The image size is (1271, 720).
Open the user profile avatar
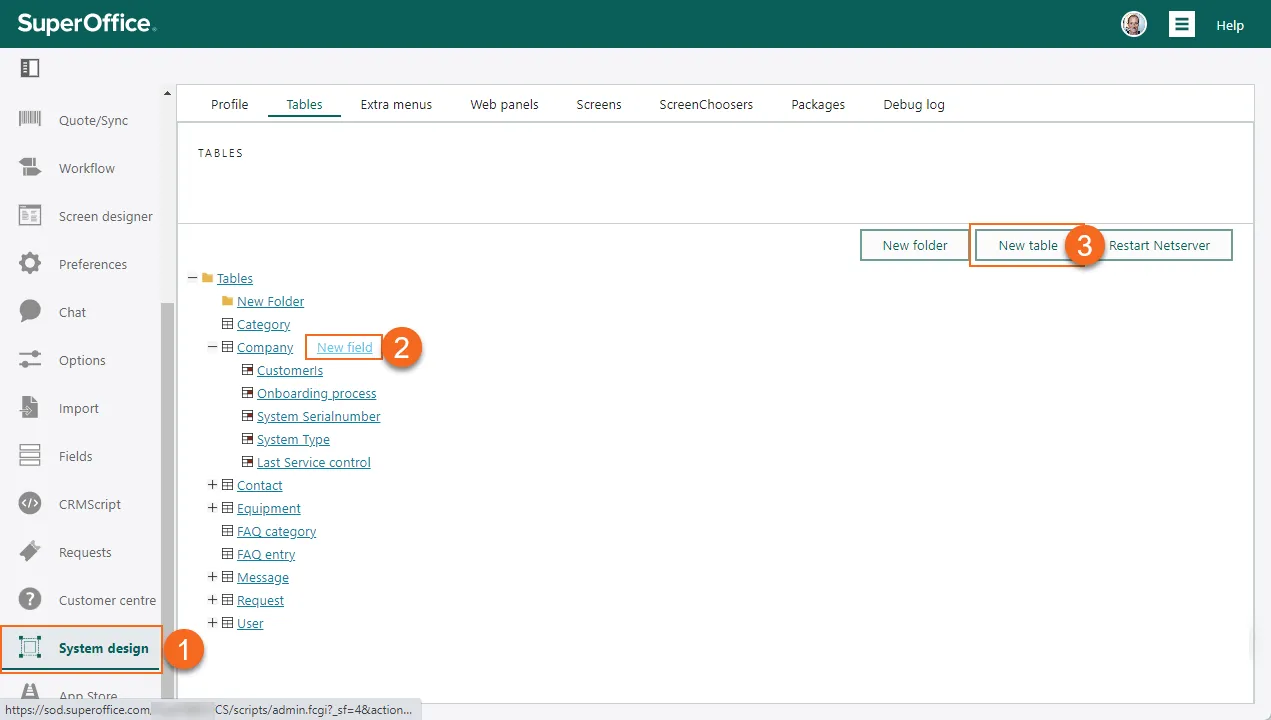tap(1134, 25)
